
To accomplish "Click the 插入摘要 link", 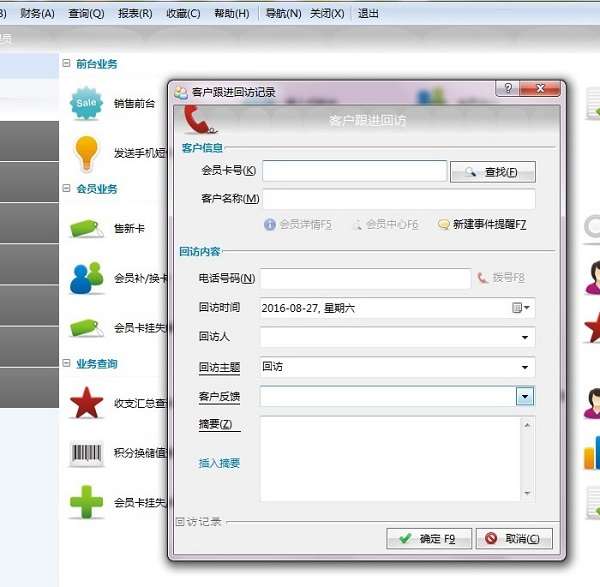I will pyautogui.click(x=219, y=463).
